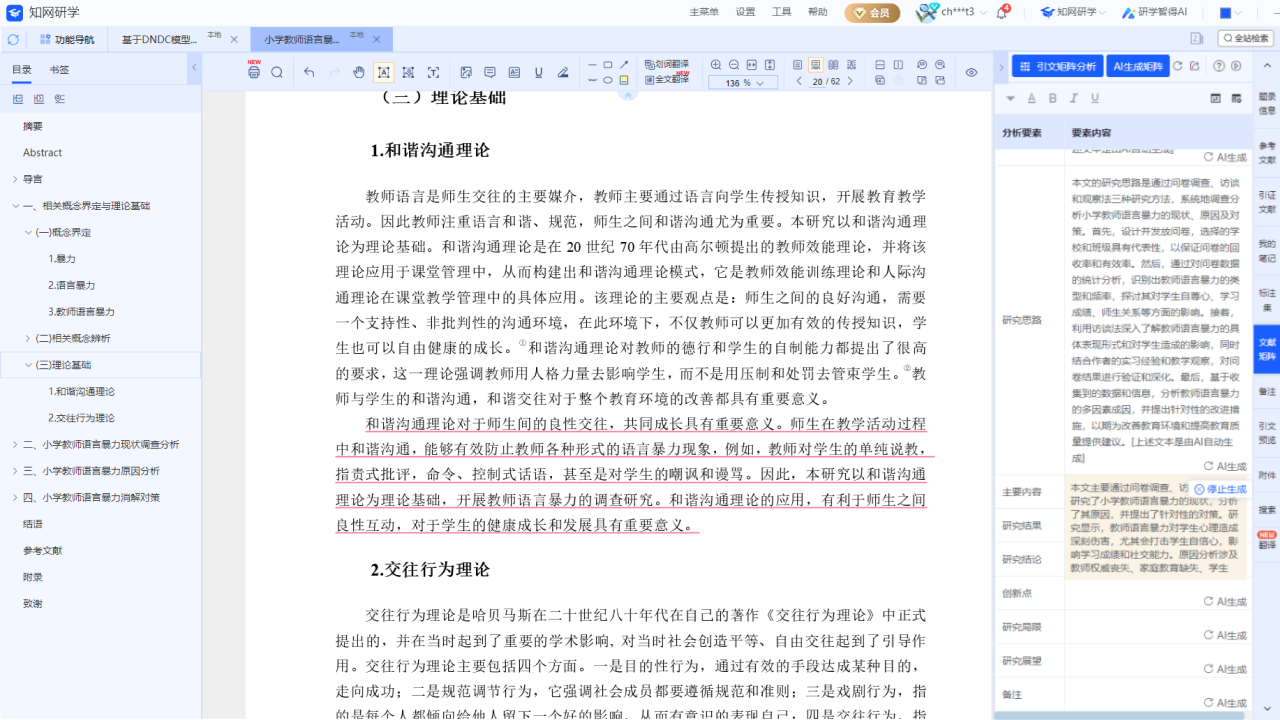Image resolution: width=1280 pixels, height=720 pixels.
Task: Click the 停止生成 link
Action: [x=1227, y=489]
